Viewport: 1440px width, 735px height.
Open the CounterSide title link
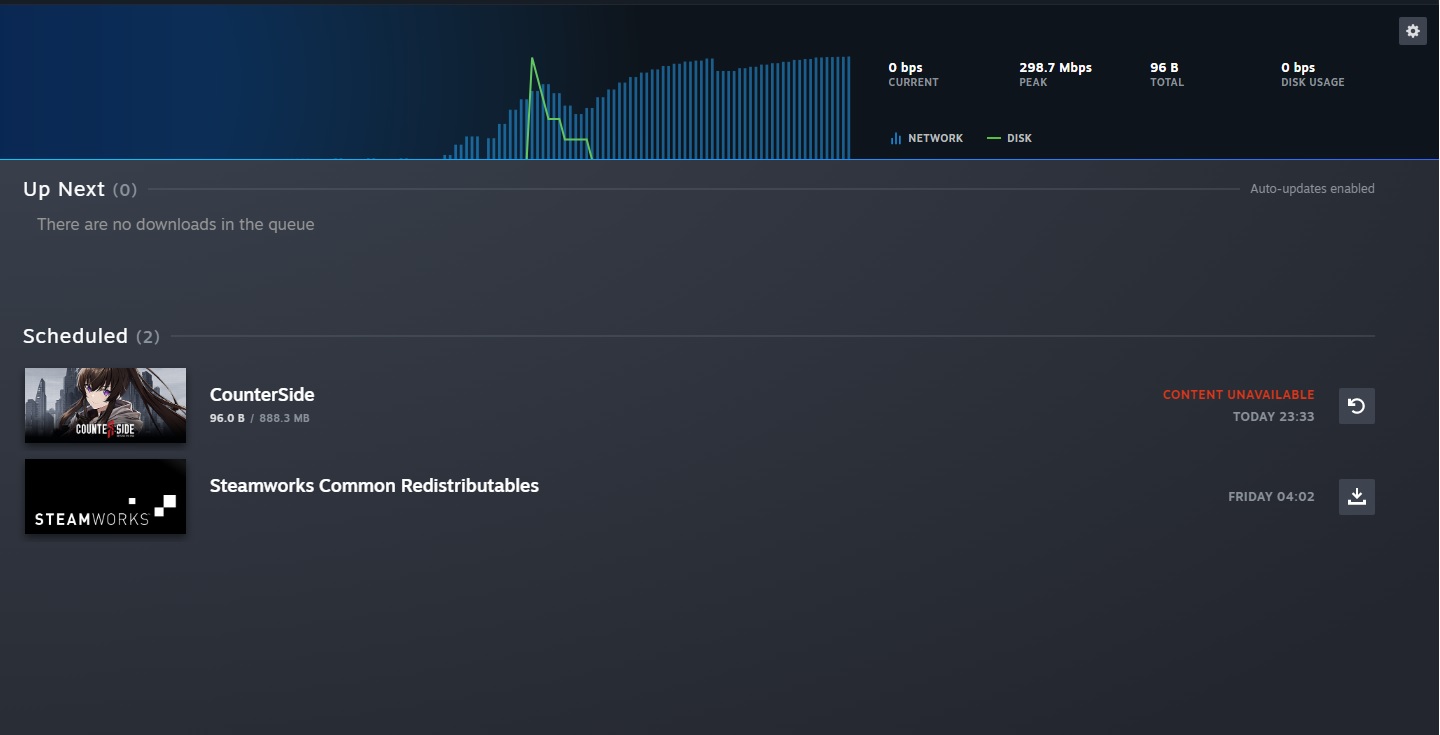coord(262,395)
